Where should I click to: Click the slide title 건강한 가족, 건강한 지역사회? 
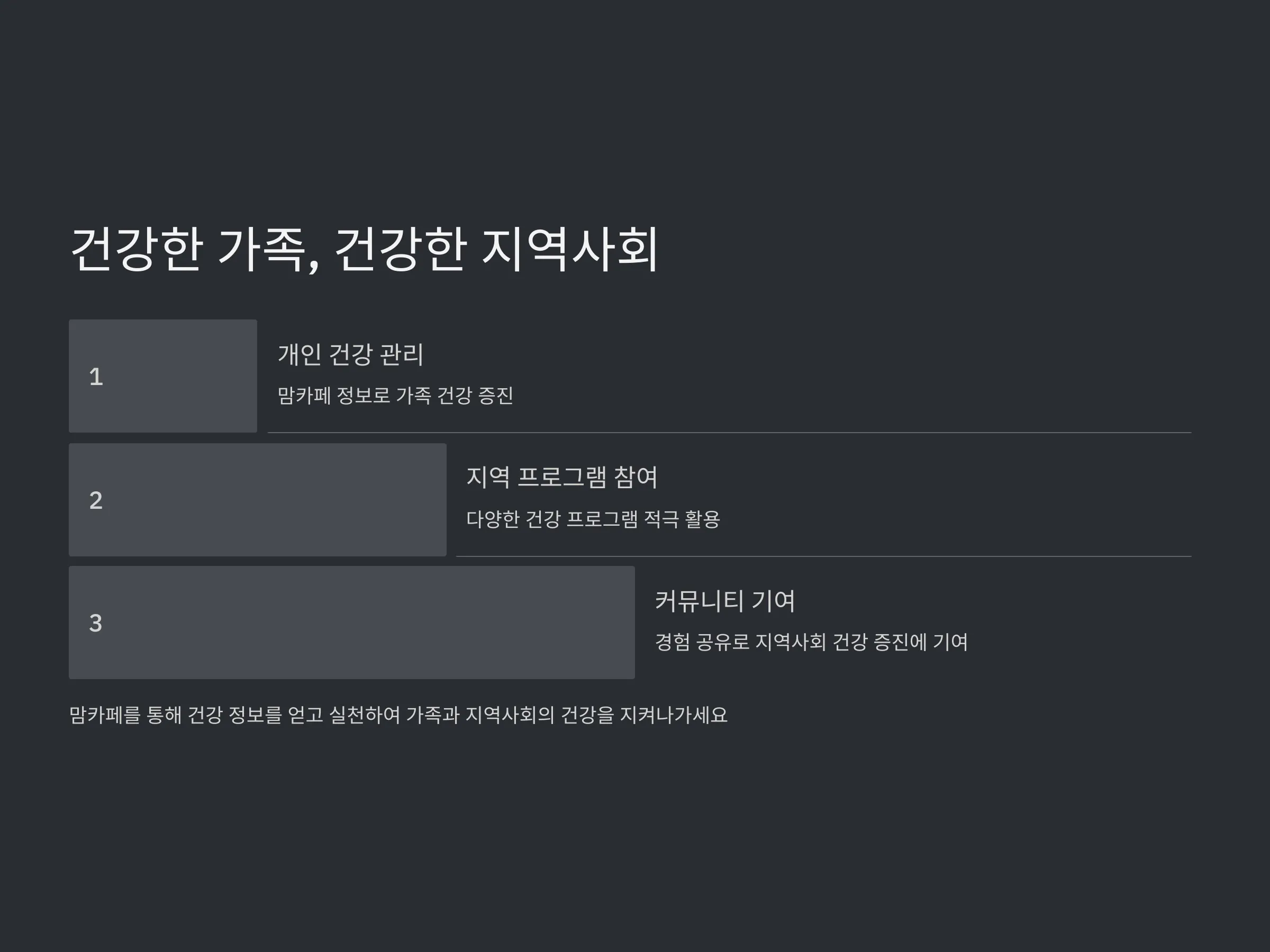(364, 250)
